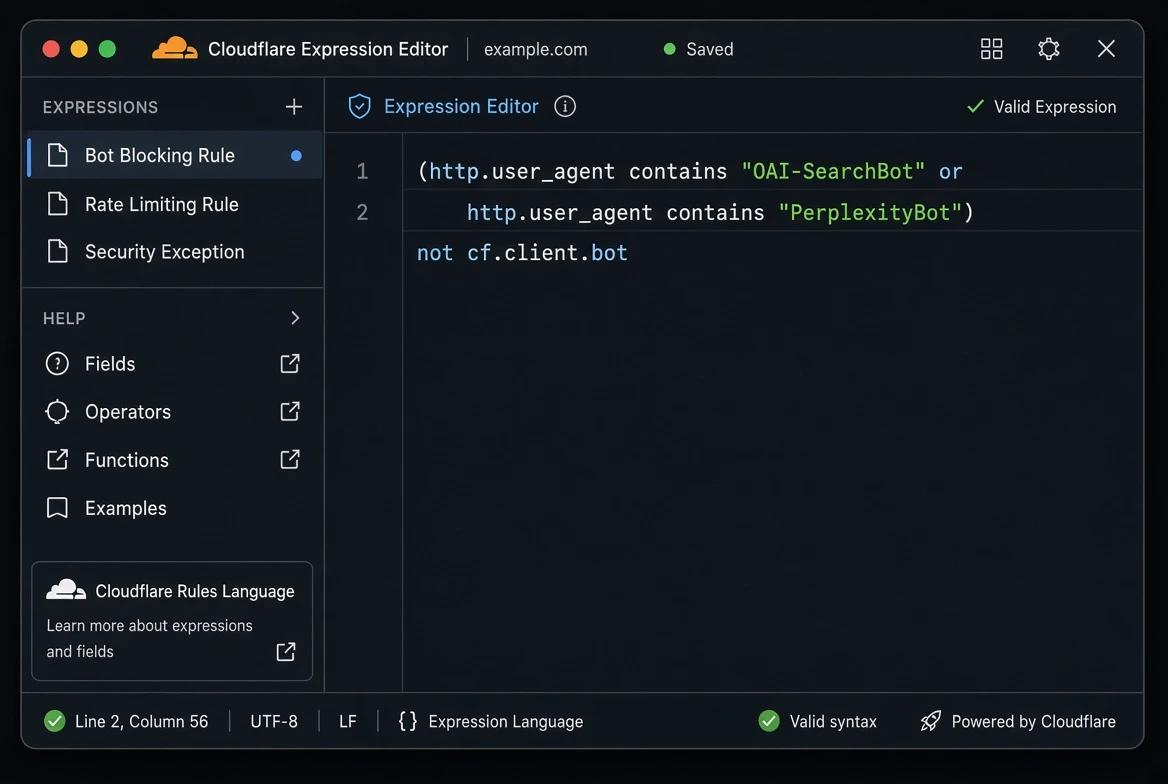This screenshot has width=1168, height=784.
Task: Click the EXPRESSIONS section header
Action: 101,107
